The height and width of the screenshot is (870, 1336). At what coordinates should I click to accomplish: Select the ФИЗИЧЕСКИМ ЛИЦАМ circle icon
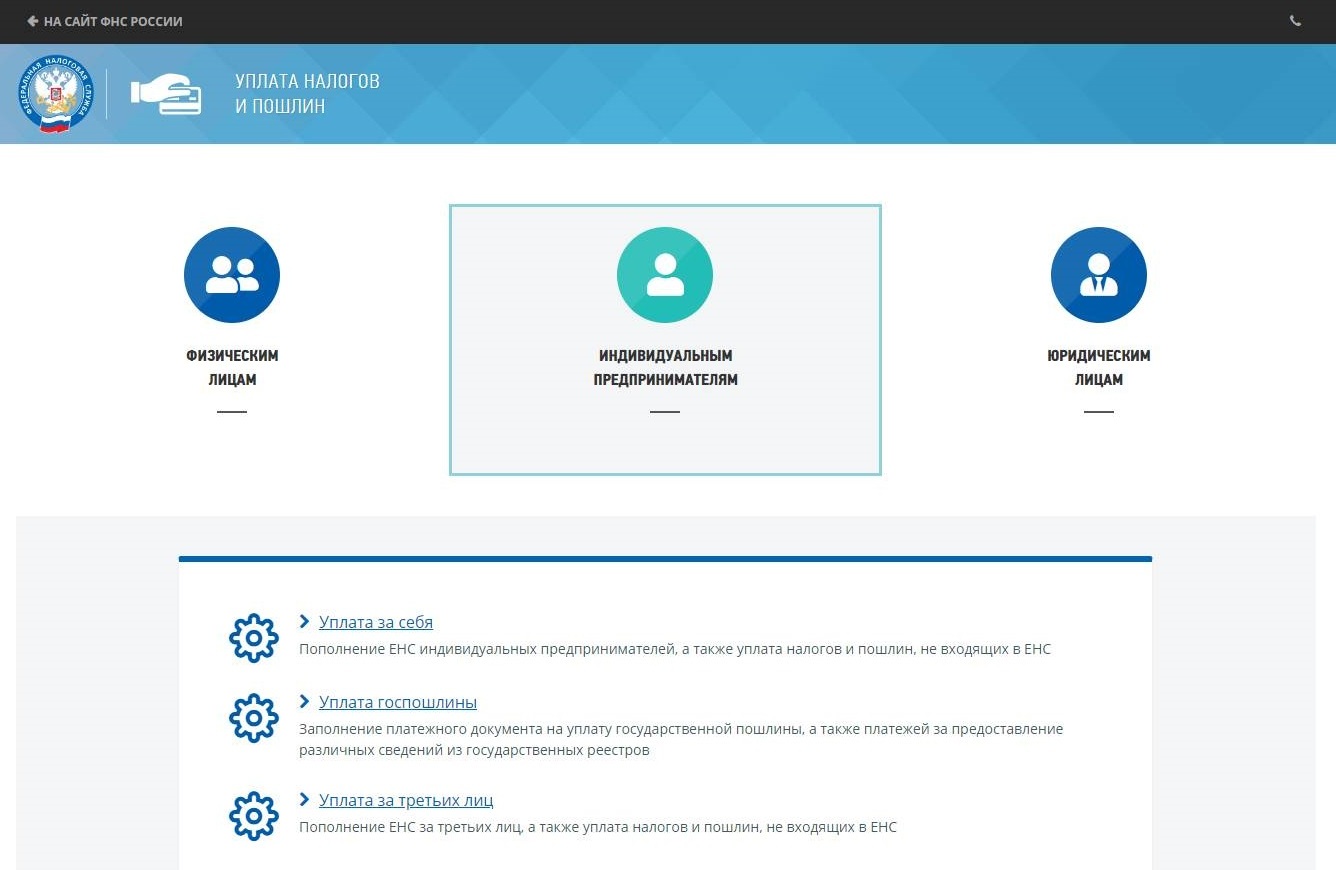coord(232,275)
